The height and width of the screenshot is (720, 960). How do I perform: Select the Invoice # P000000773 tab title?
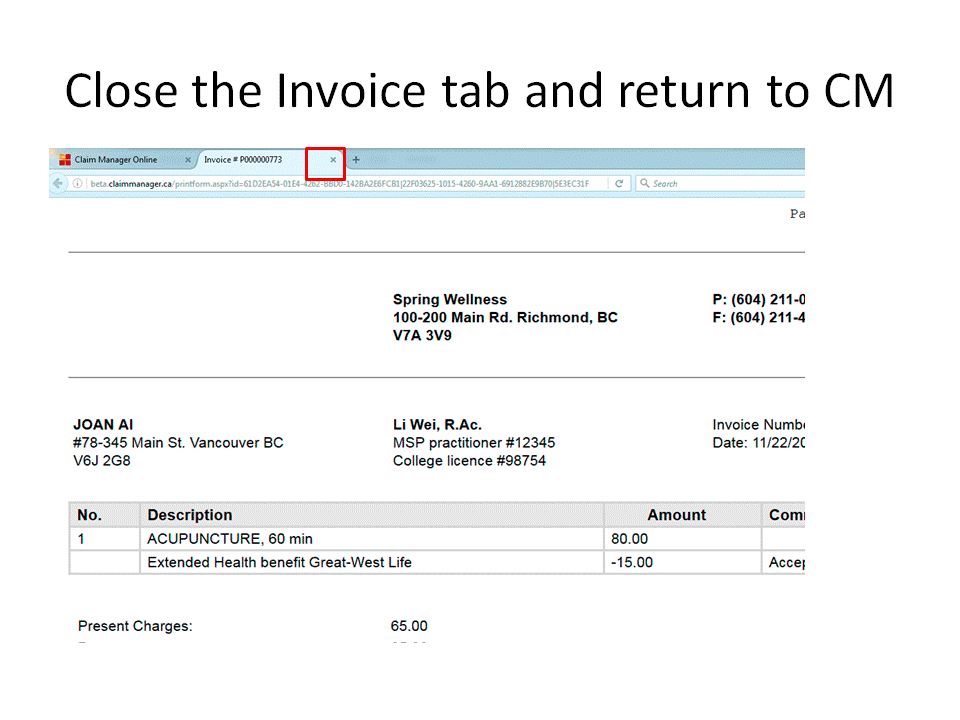coord(243,160)
